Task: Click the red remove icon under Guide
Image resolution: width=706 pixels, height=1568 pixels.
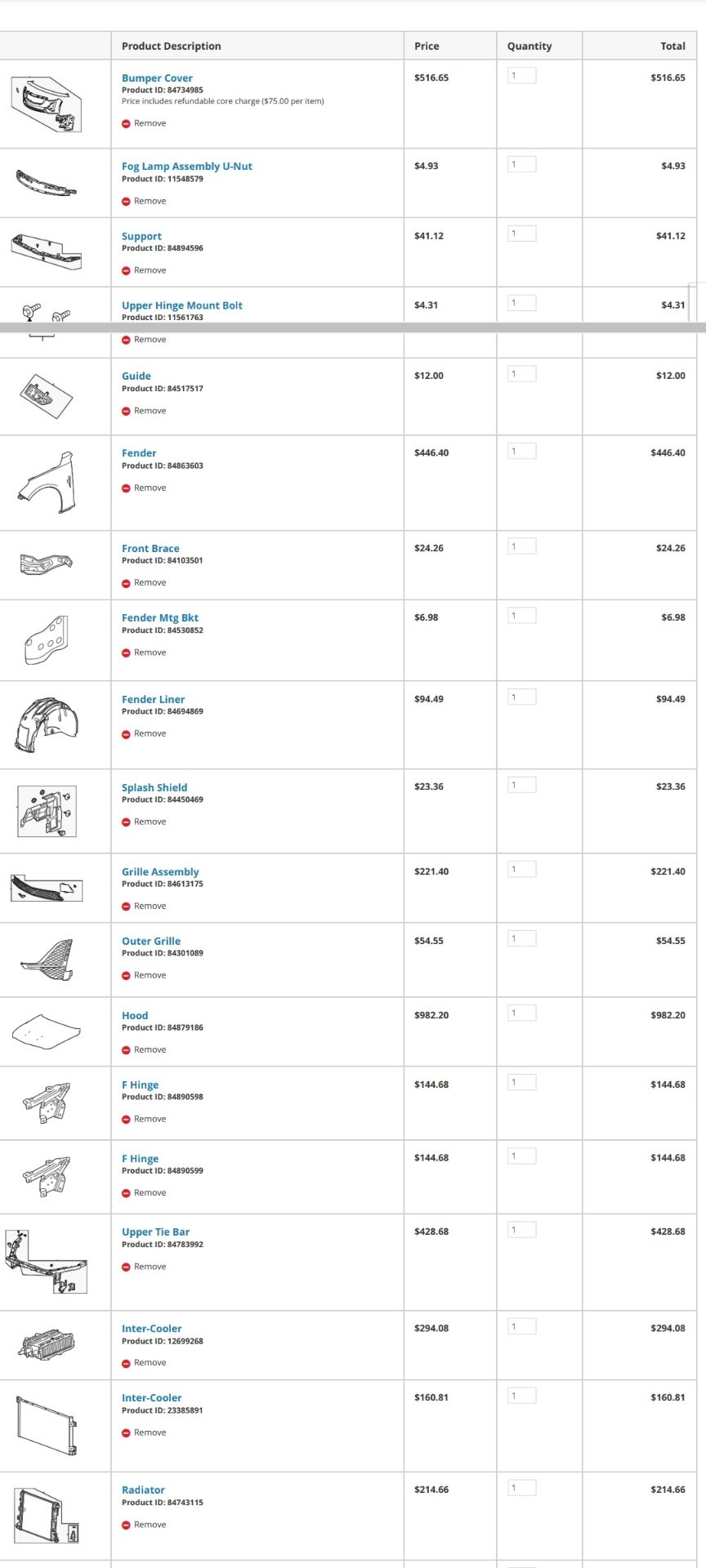Action: coord(126,412)
